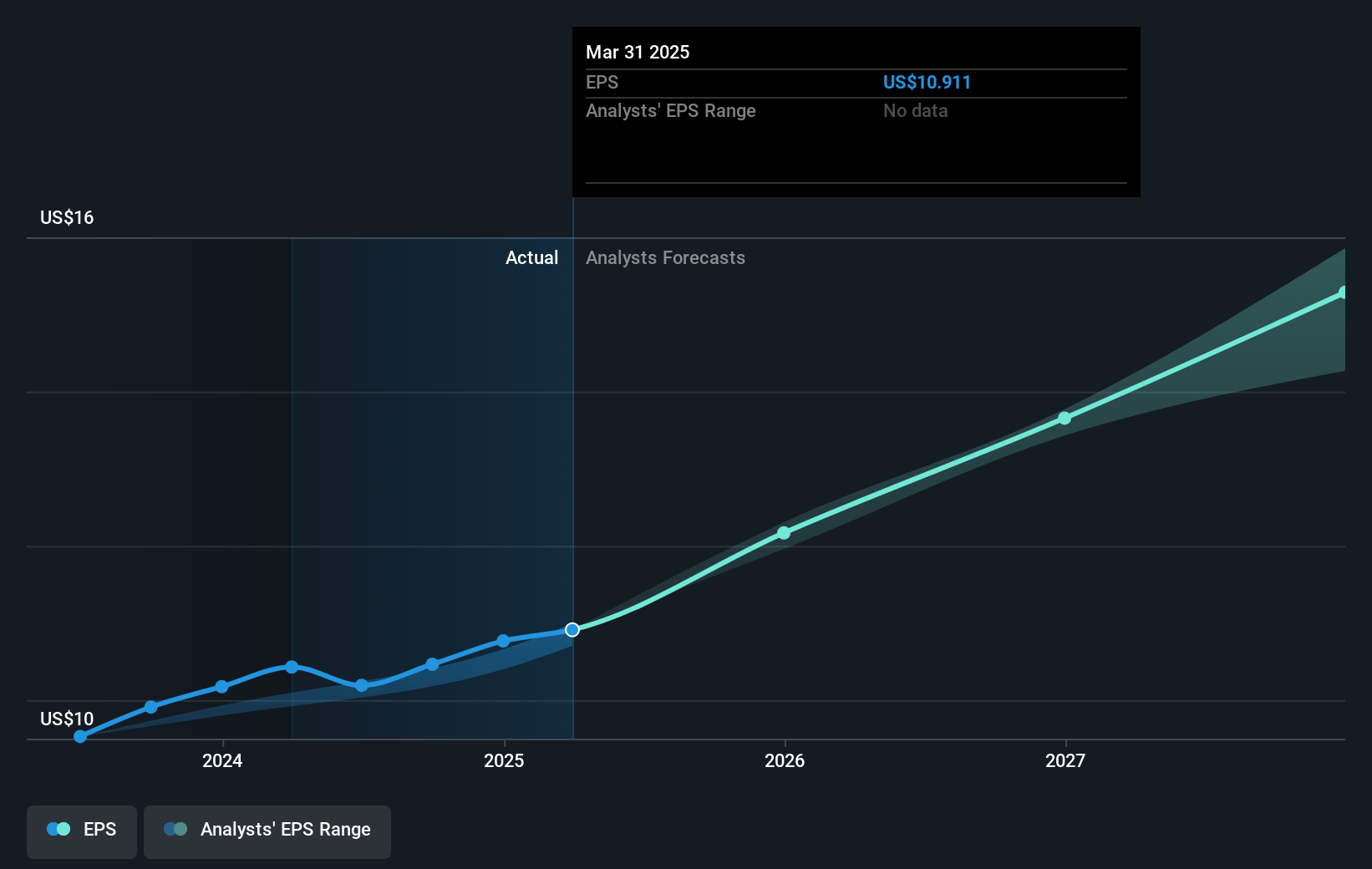Image resolution: width=1372 pixels, height=869 pixels.
Task: Toggle the EPS legend series
Action: point(82,831)
